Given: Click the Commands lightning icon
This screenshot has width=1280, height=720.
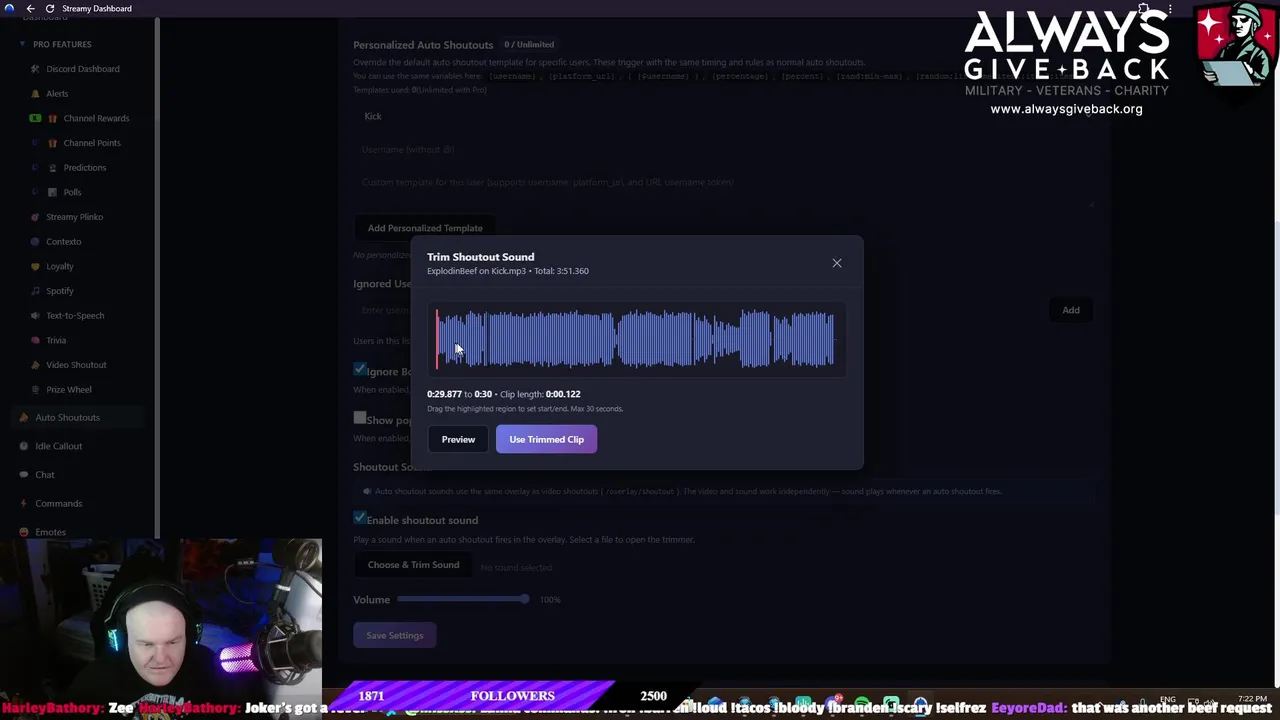Looking at the screenshot, I should pos(24,503).
